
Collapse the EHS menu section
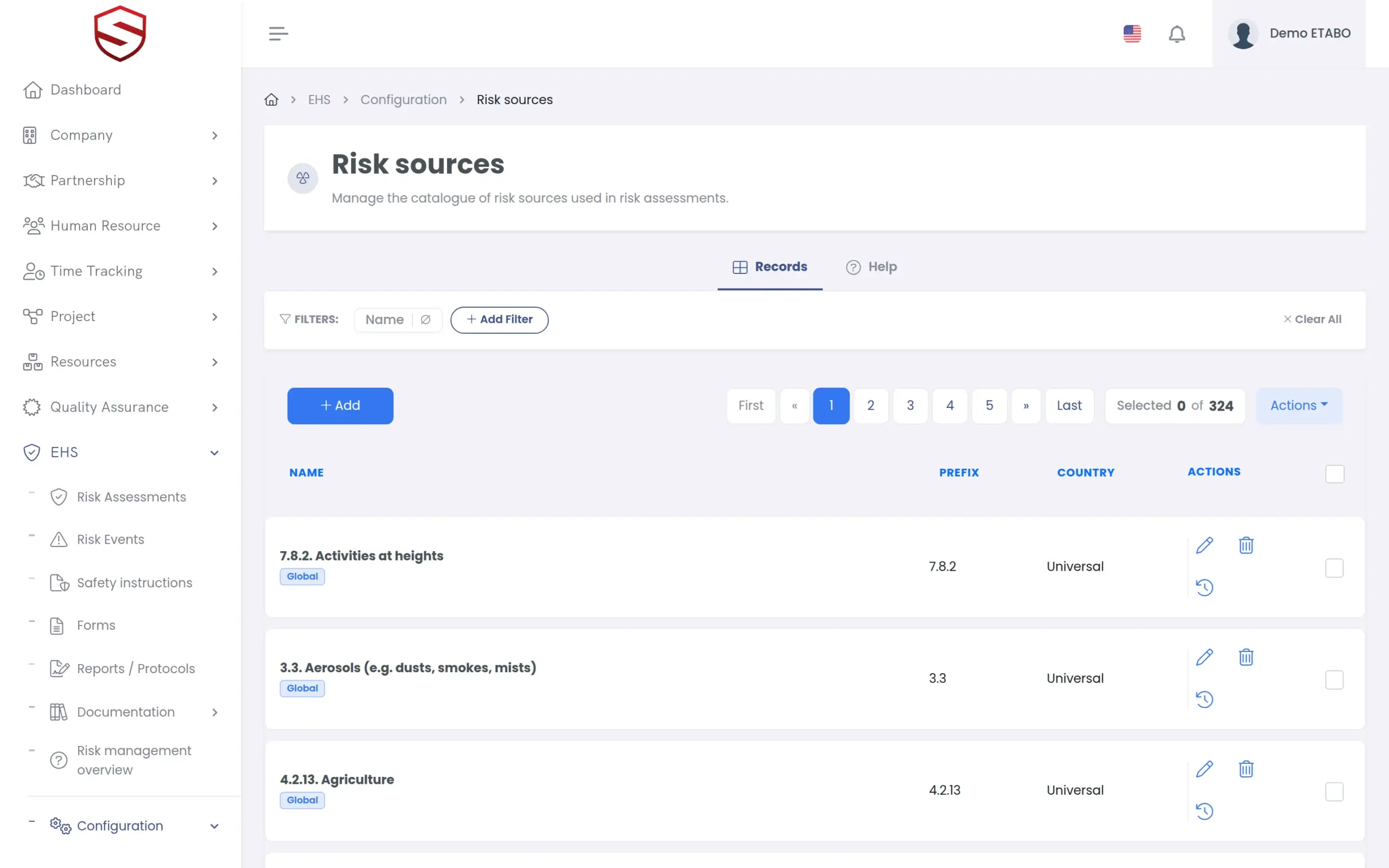(x=120, y=452)
